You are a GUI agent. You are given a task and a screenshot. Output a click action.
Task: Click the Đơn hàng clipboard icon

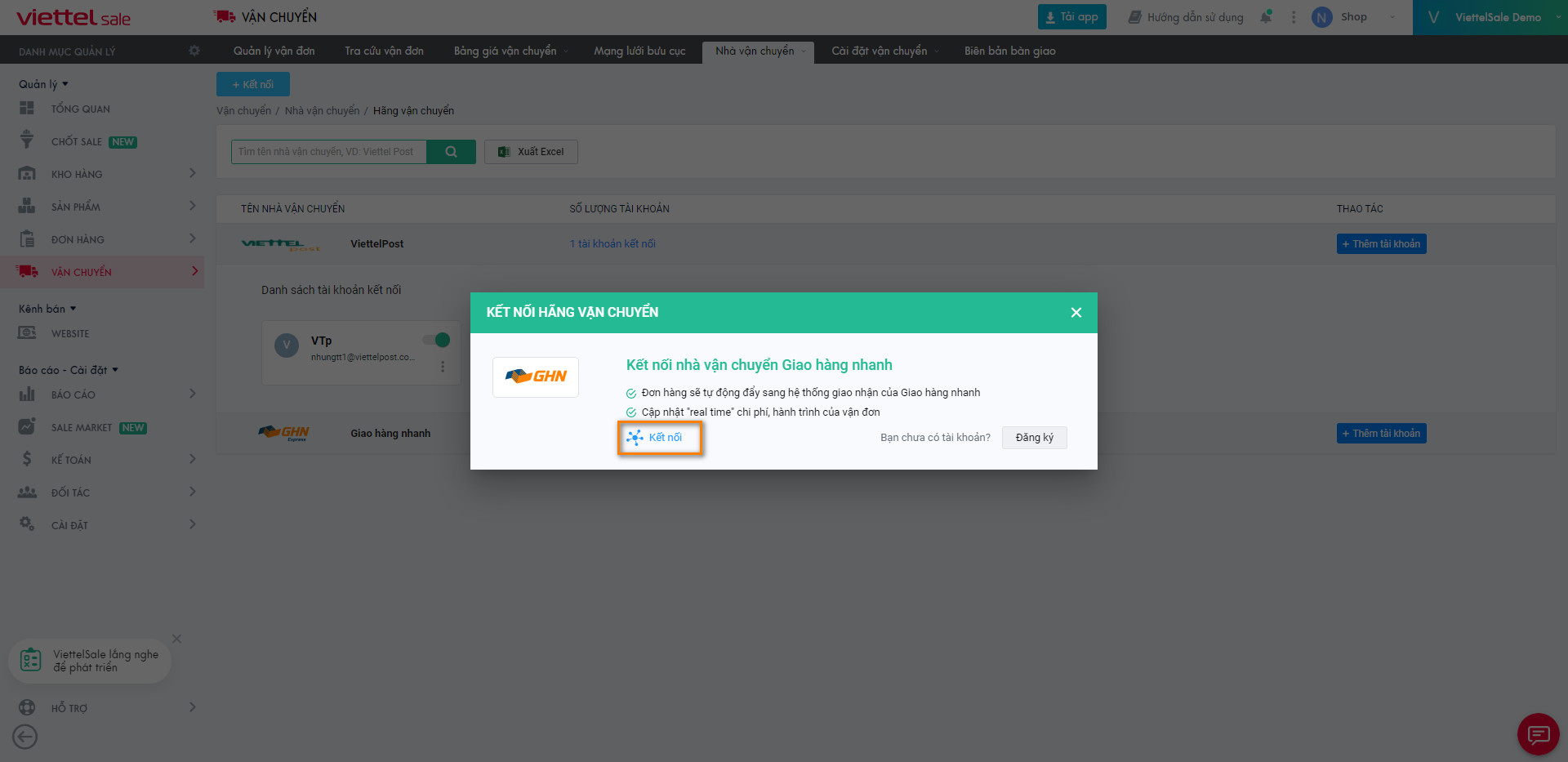point(27,238)
